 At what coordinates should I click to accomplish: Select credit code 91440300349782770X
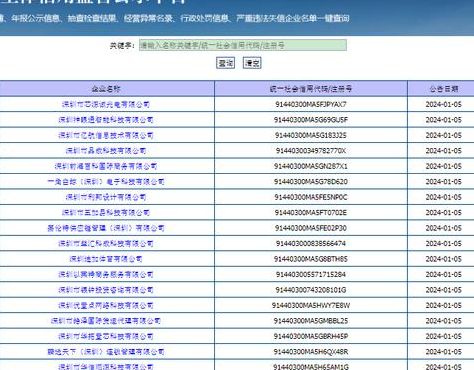coord(311,151)
